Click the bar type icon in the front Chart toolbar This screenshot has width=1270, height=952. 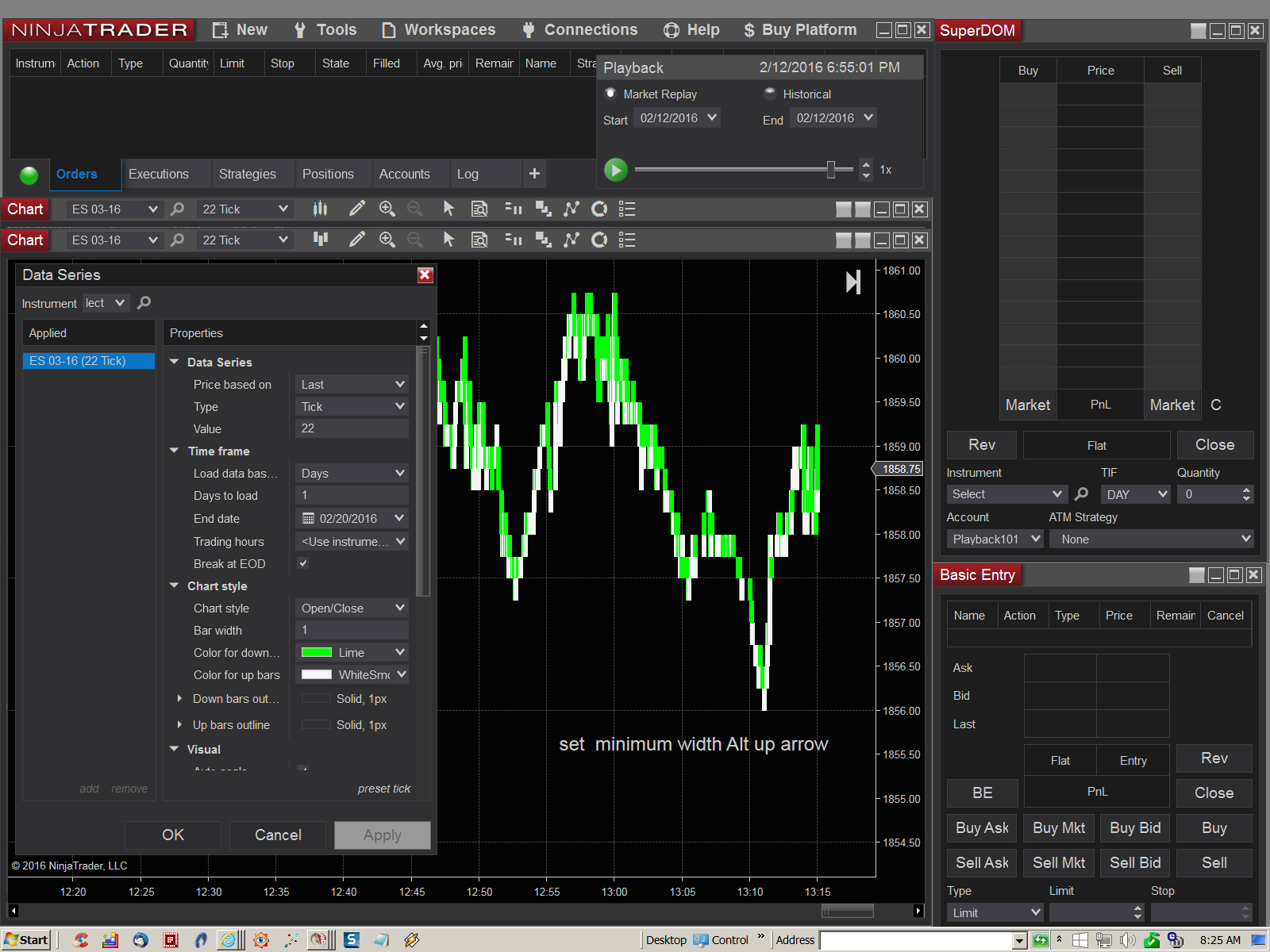click(x=321, y=240)
